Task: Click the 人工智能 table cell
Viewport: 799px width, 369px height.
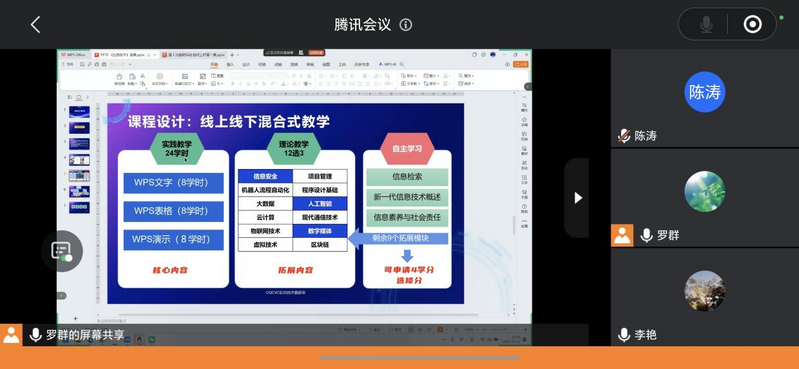Action: click(320, 204)
